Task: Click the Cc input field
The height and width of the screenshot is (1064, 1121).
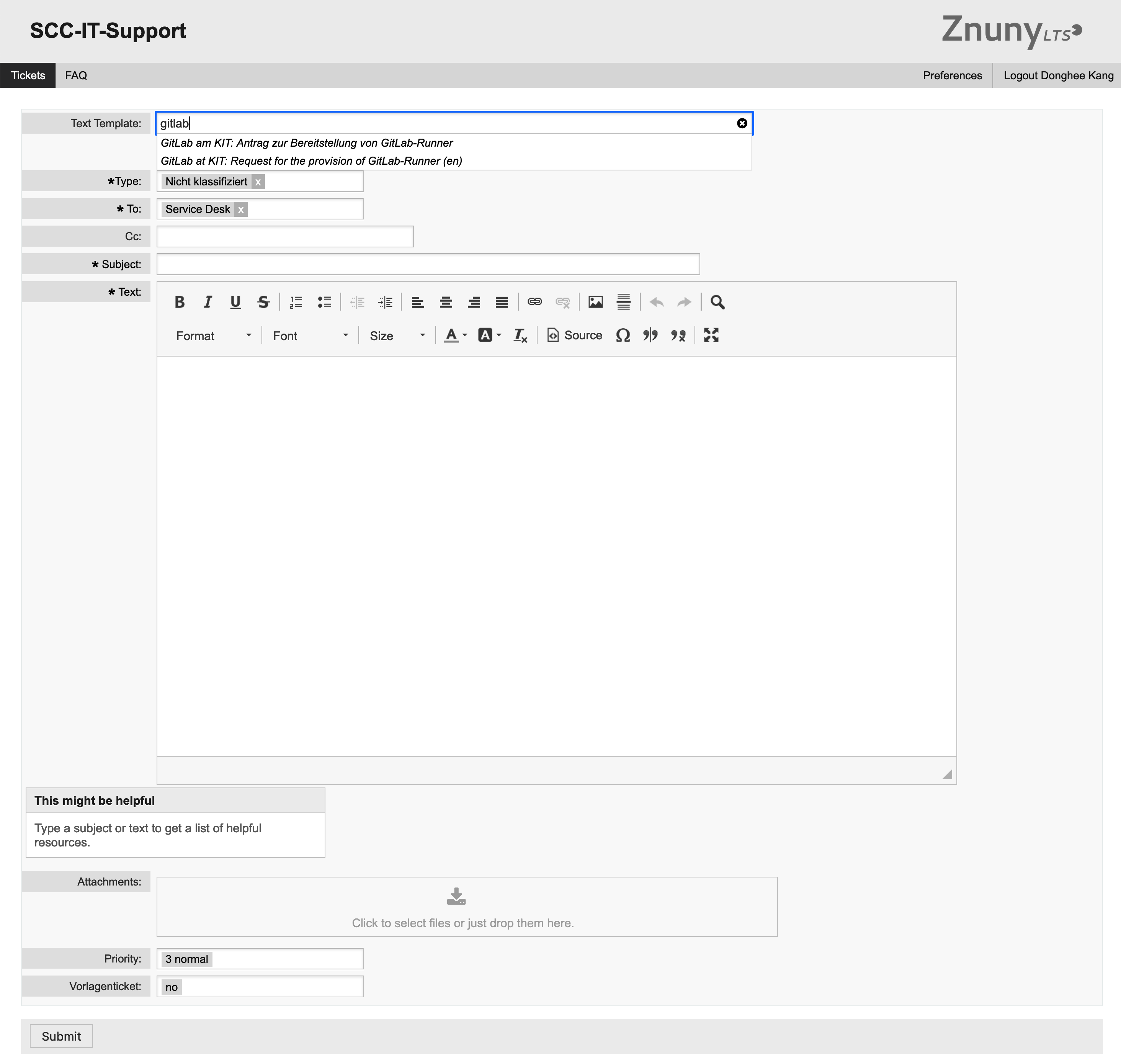Action: 285,236
